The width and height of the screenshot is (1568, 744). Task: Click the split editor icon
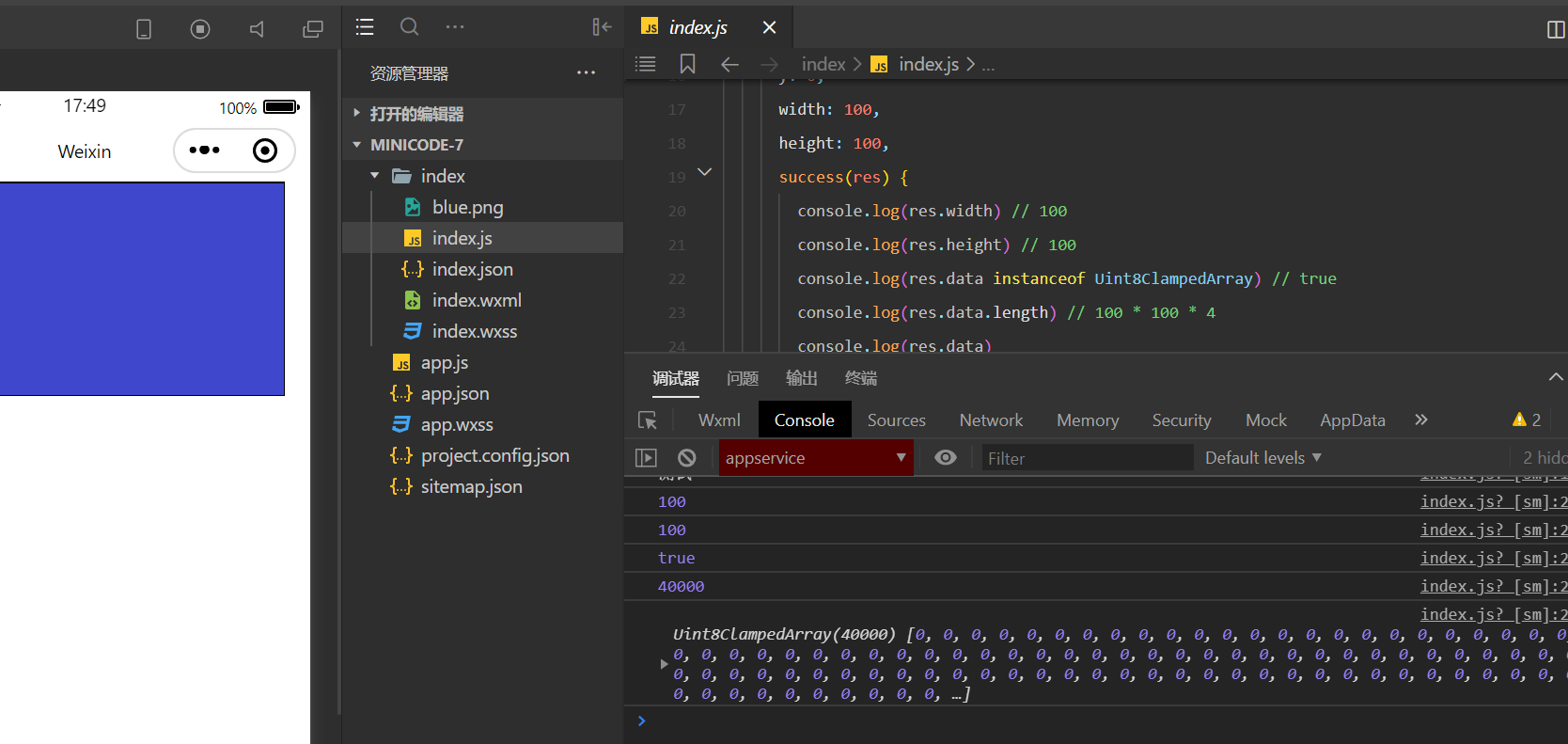[x=1555, y=29]
